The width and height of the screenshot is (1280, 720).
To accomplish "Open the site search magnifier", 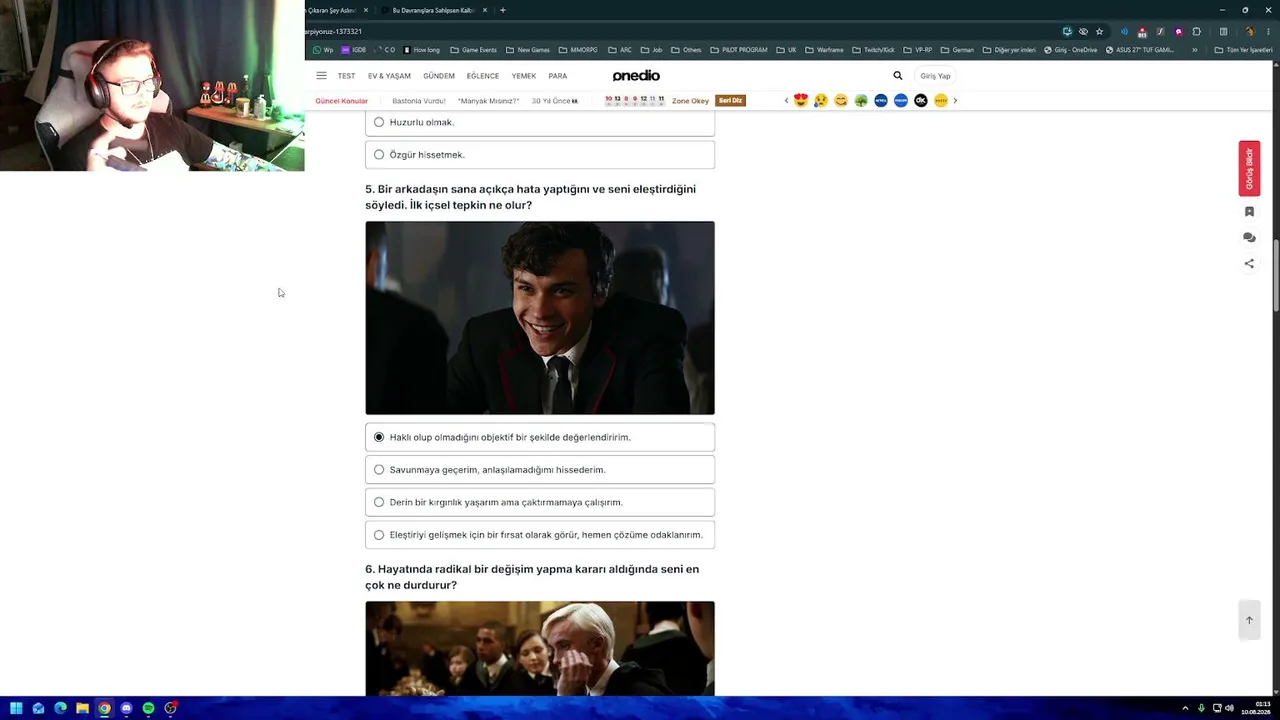I will [x=898, y=76].
